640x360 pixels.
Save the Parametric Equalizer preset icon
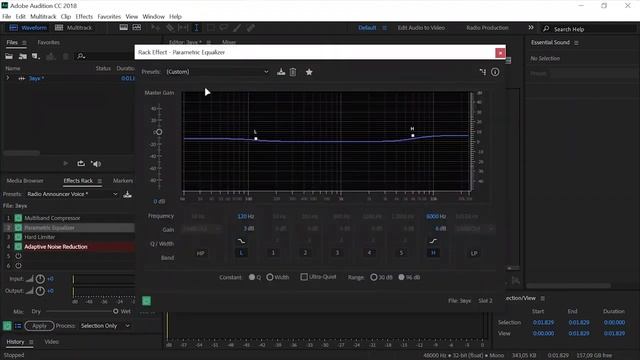click(x=281, y=72)
